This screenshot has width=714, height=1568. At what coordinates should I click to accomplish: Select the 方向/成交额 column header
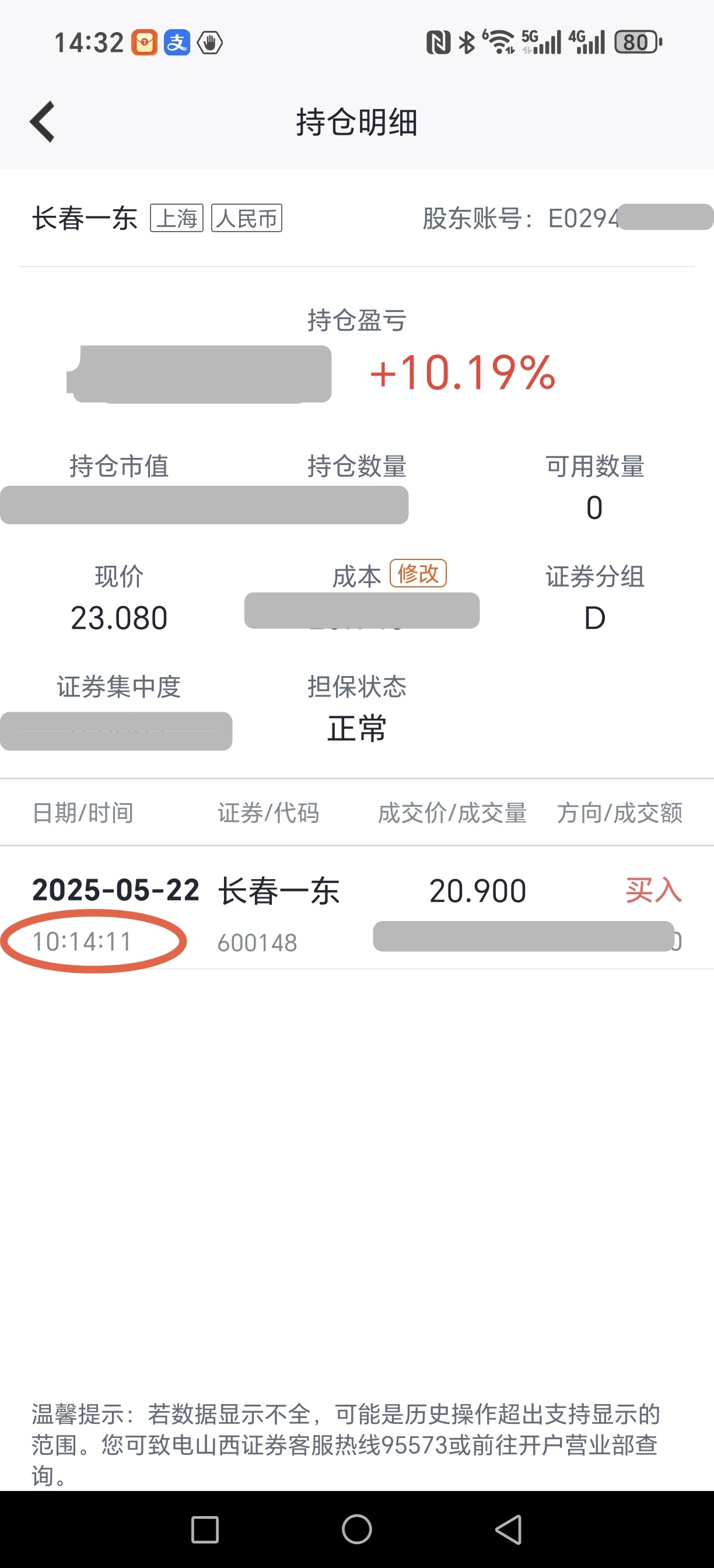coord(619,813)
